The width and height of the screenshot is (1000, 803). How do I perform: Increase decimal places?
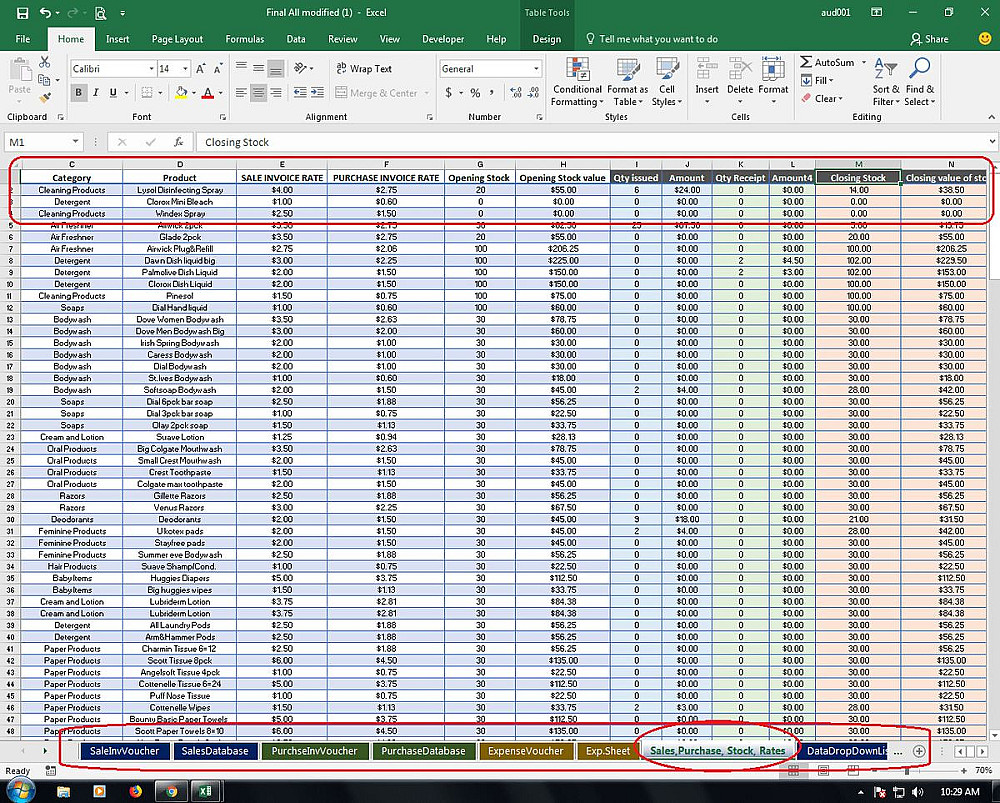click(516, 93)
